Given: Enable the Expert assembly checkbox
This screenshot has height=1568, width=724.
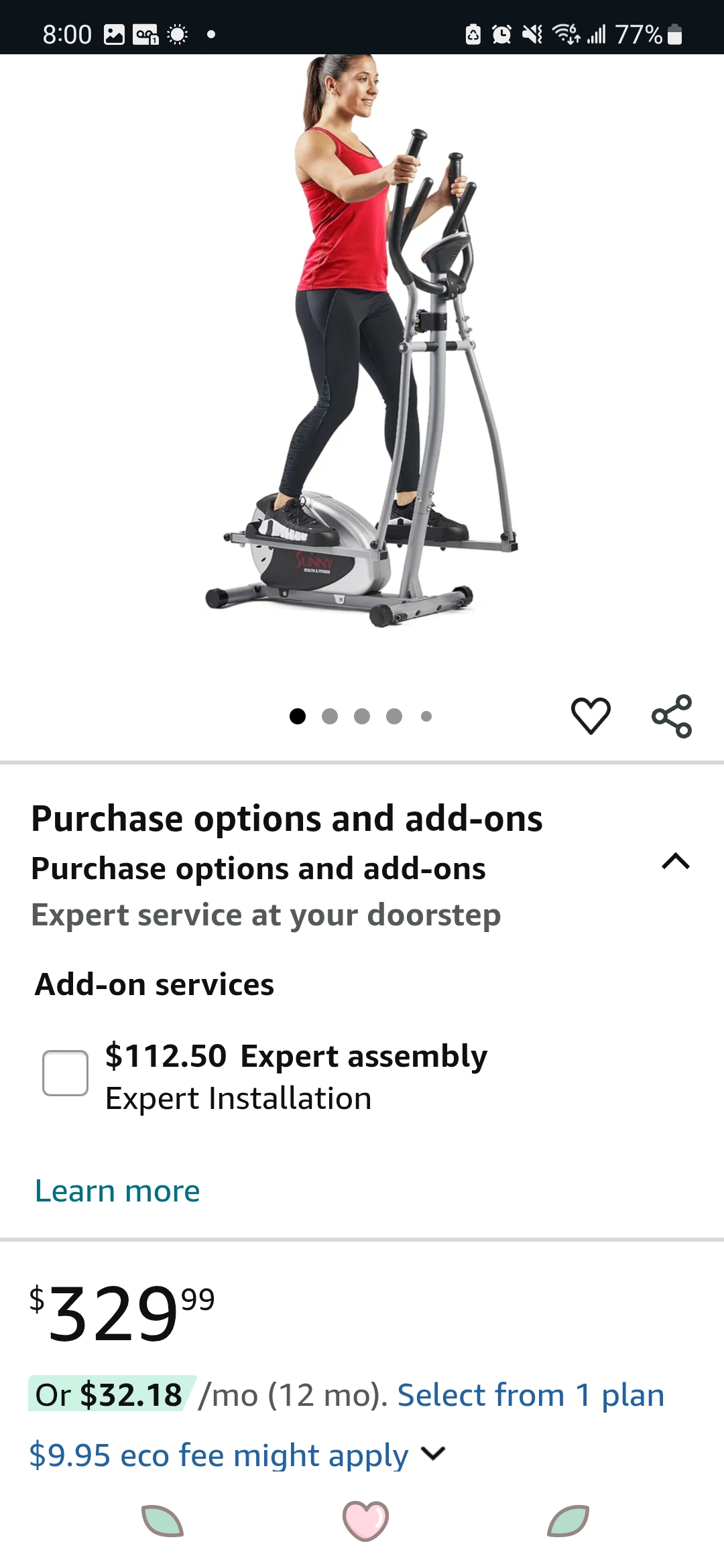Looking at the screenshot, I should (65, 1073).
